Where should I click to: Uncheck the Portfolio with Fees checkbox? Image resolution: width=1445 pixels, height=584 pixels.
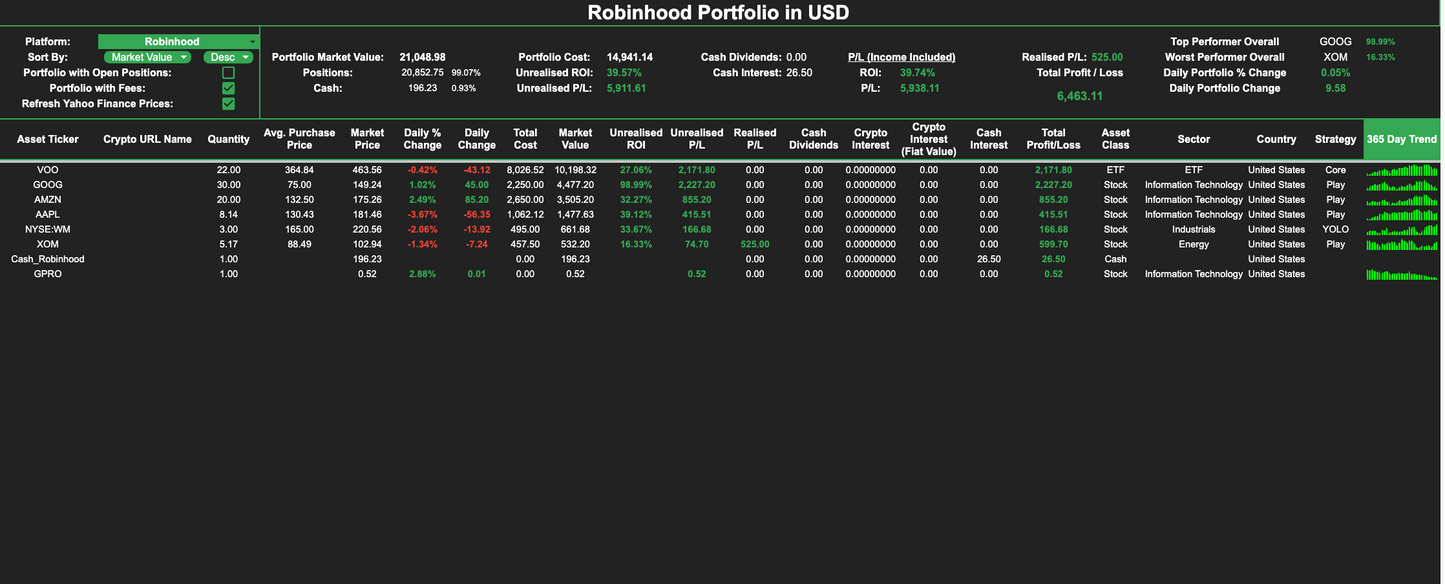click(228, 88)
